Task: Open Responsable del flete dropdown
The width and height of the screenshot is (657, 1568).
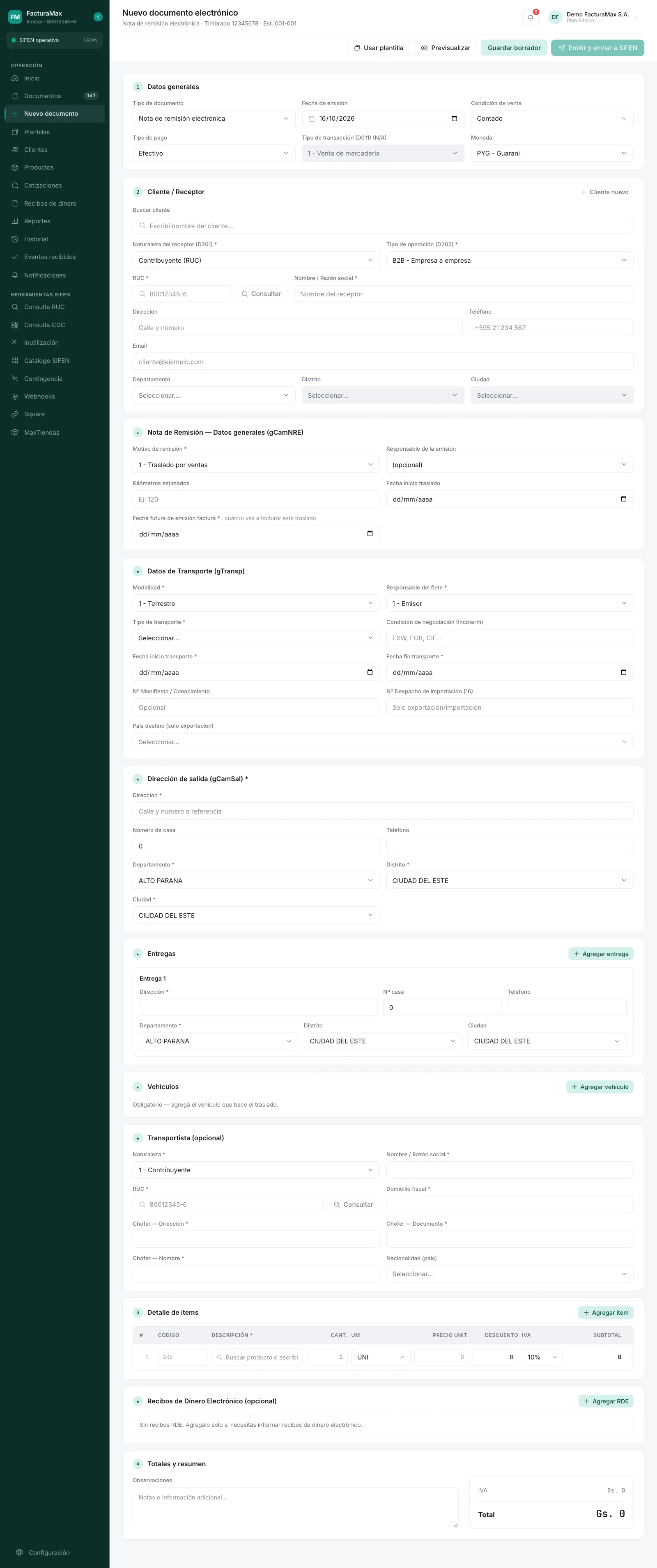Action: pyautogui.click(x=510, y=604)
